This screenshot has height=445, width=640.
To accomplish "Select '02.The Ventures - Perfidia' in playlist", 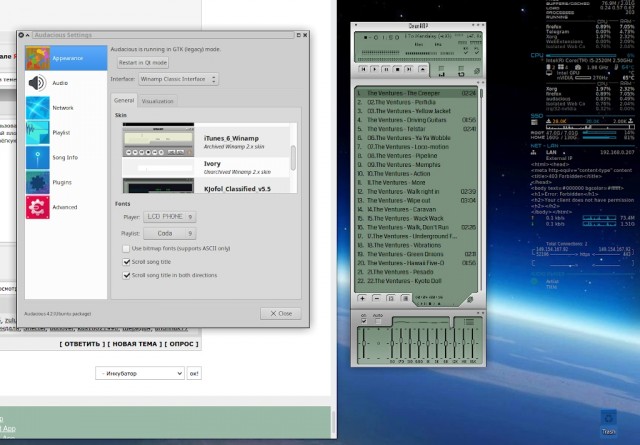I will (416, 102).
